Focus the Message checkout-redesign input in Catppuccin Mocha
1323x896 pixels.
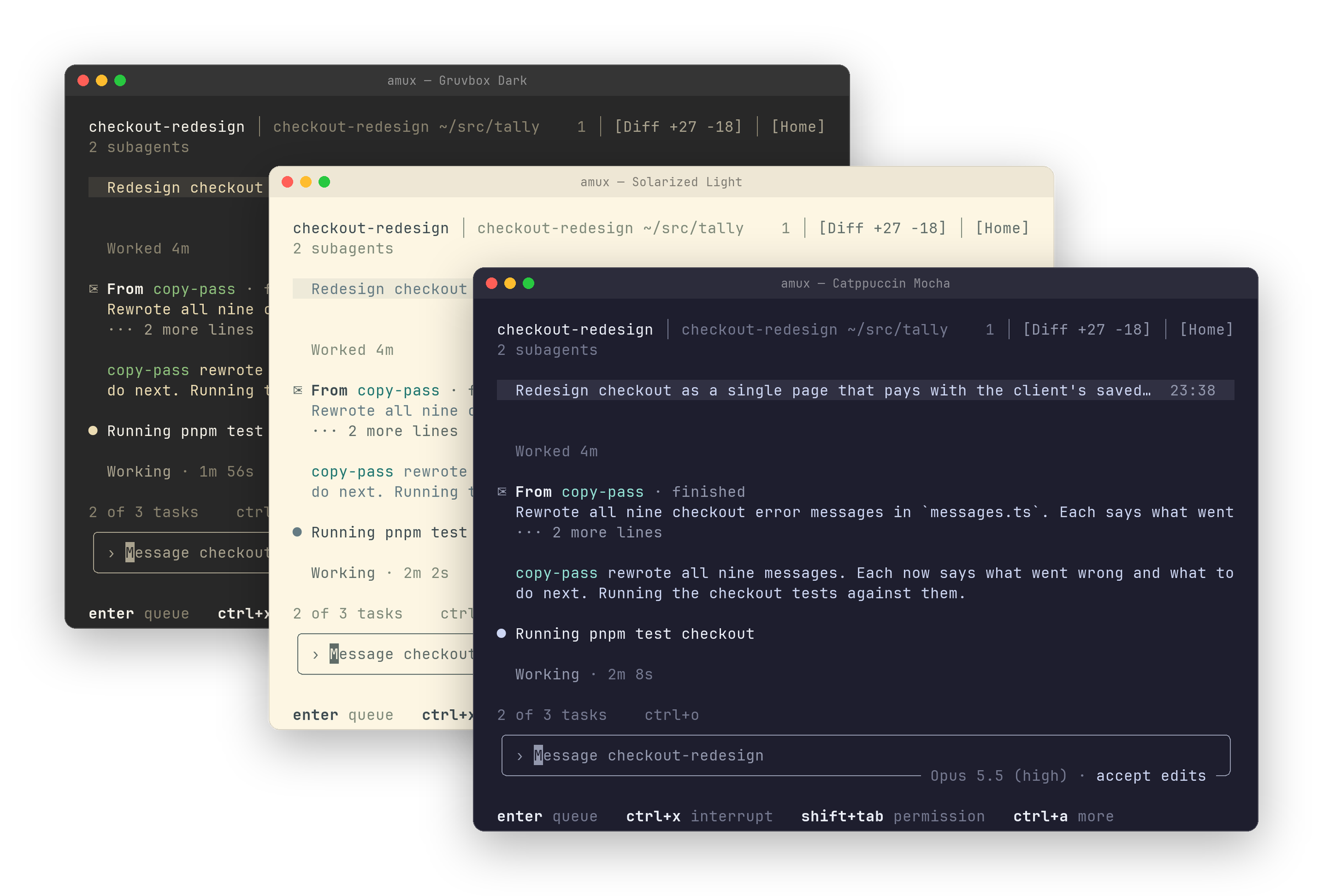click(x=865, y=755)
